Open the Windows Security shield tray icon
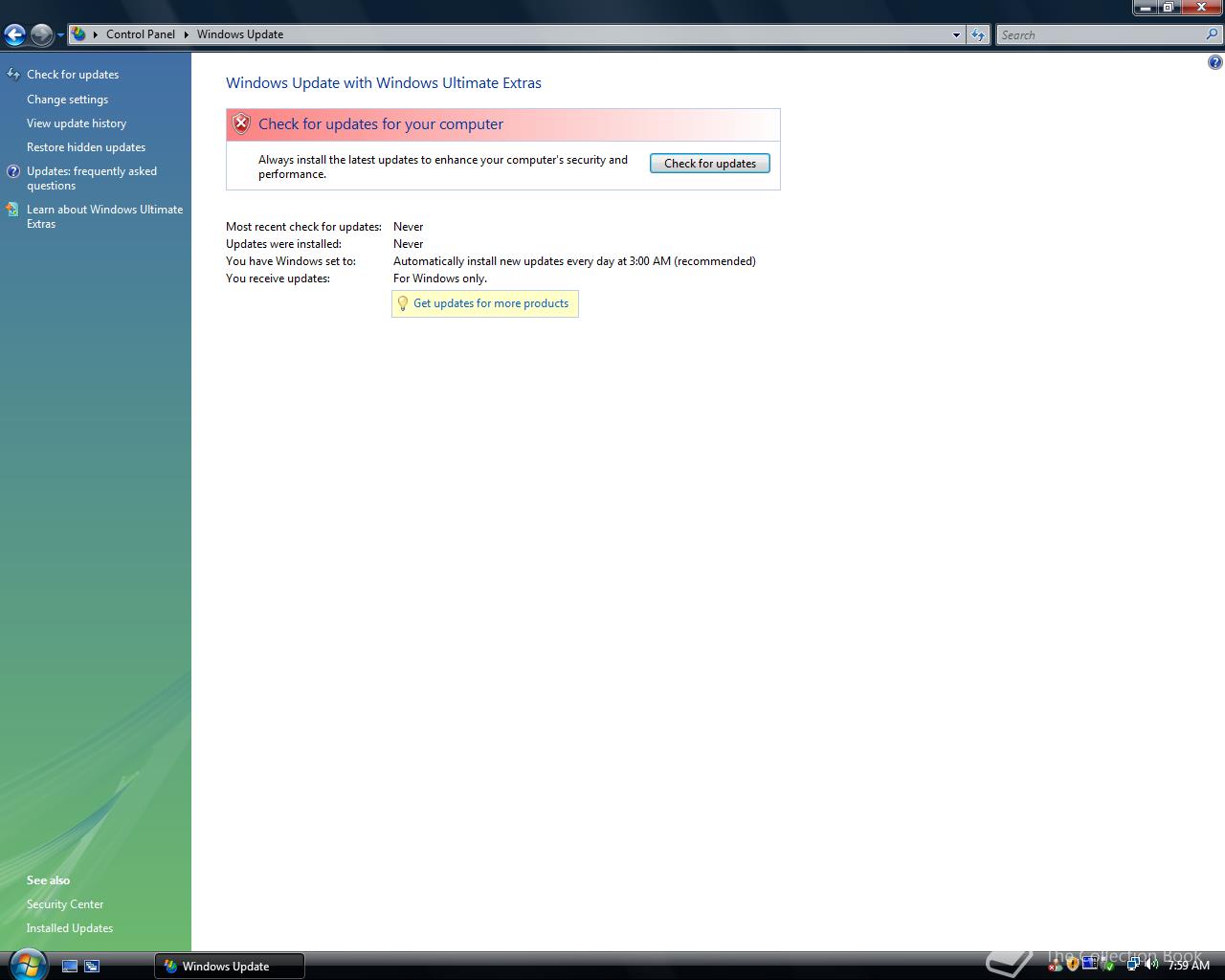The height and width of the screenshot is (980, 1225). [1073, 965]
